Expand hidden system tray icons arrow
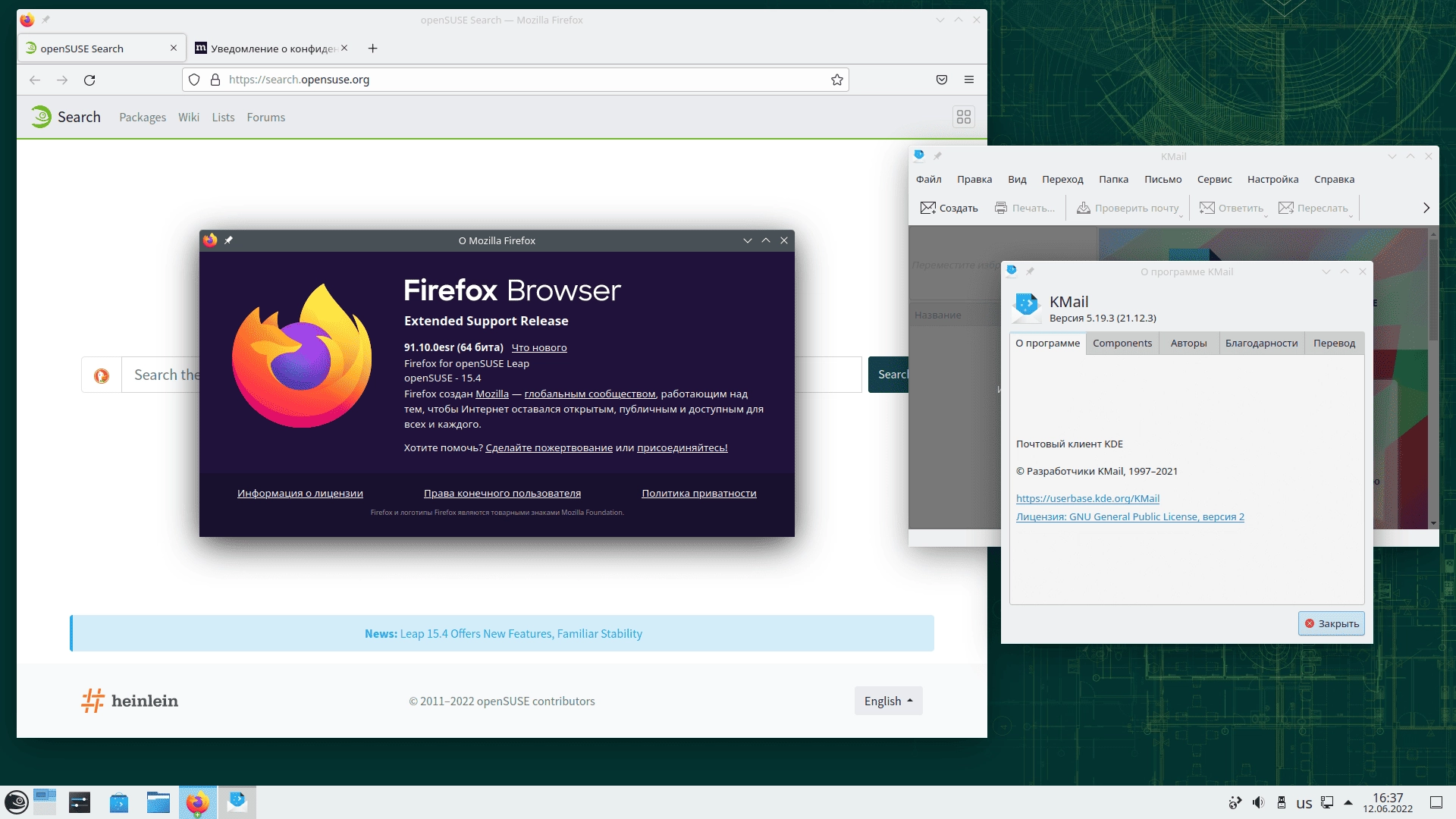The height and width of the screenshot is (819, 1456). [x=1348, y=802]
